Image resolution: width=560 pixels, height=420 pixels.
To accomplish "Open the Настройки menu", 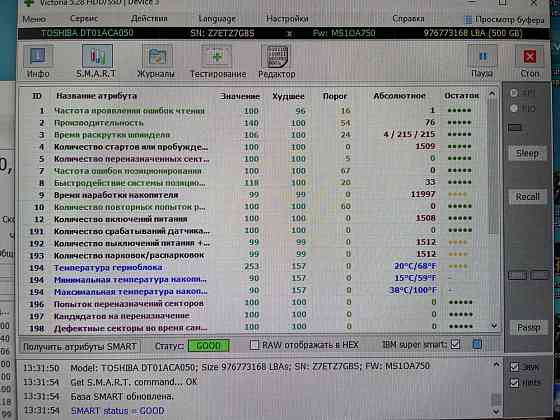I will pyautogui.click(x=287, y=19).
